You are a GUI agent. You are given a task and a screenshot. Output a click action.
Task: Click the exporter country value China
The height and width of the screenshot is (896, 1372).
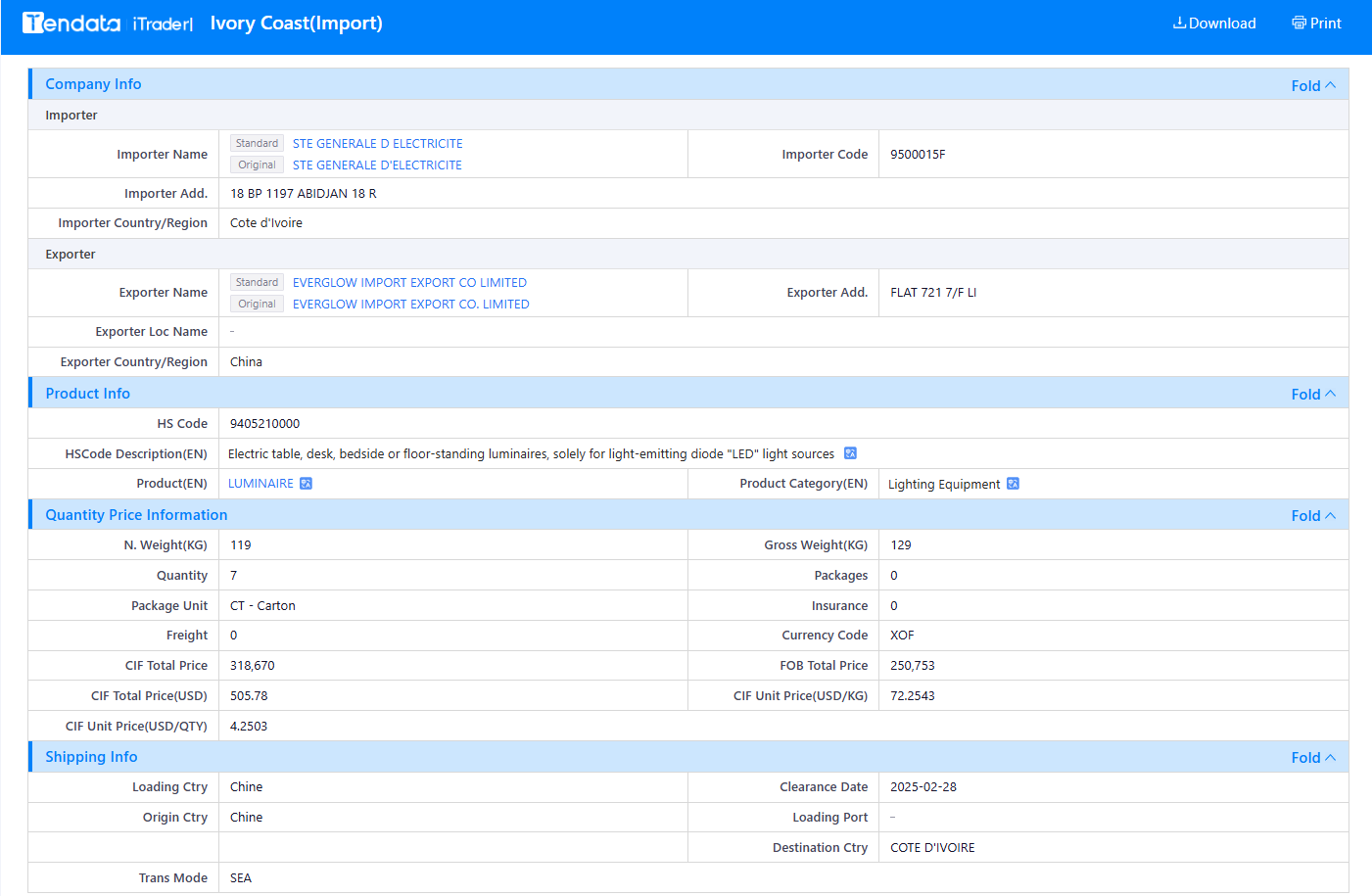pyautogui.click(x=246, y=361)
